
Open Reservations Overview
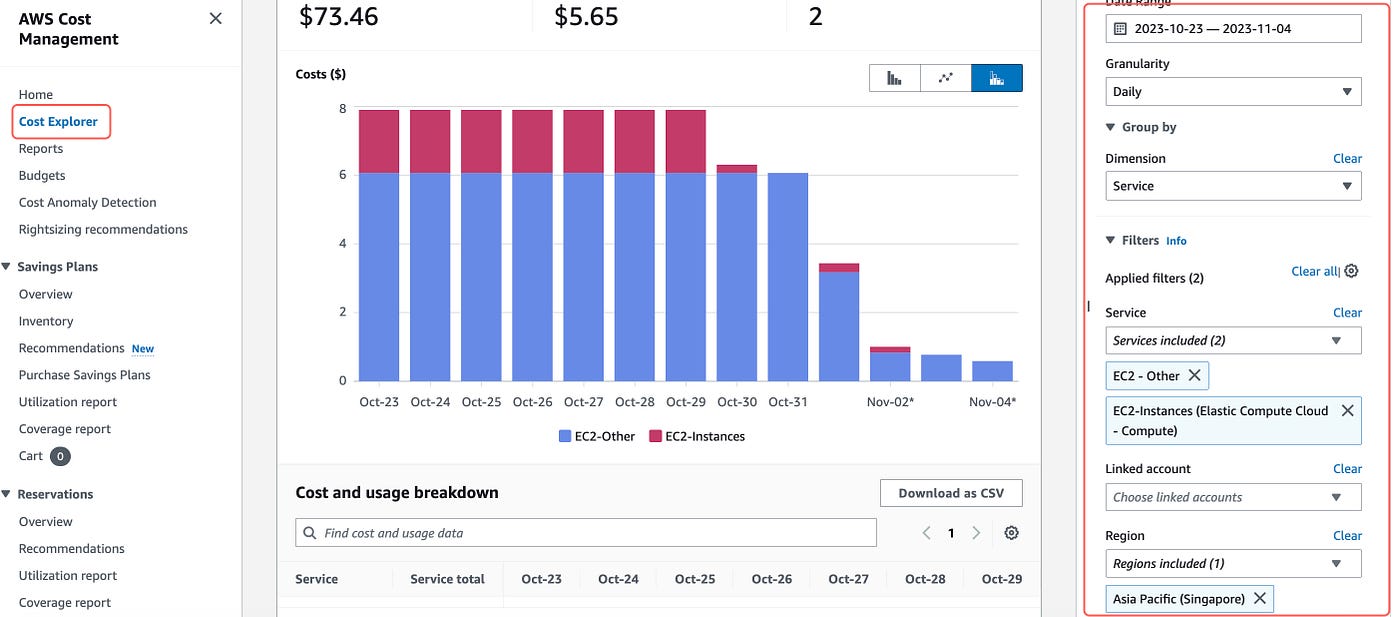pos(46,521)
